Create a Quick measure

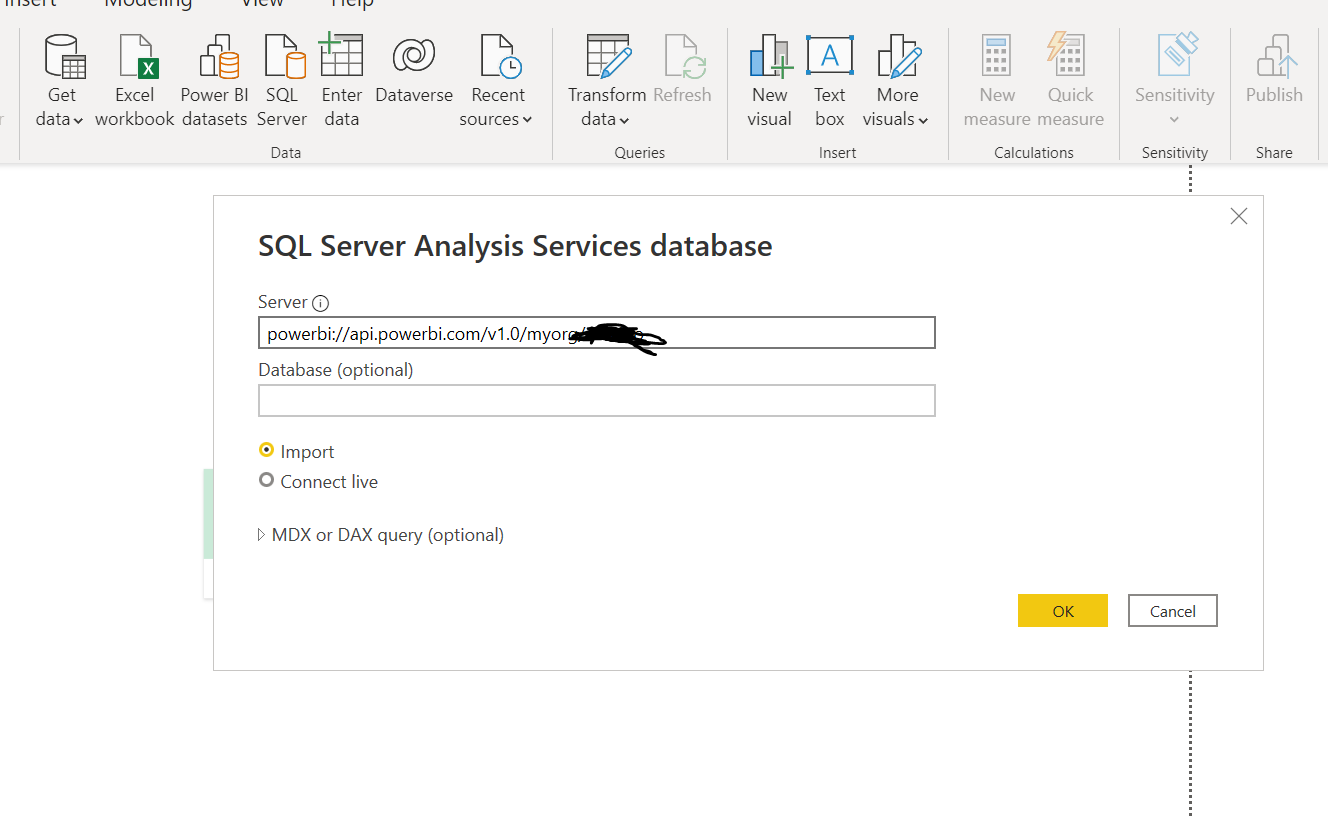click(x=1070, y=82)
